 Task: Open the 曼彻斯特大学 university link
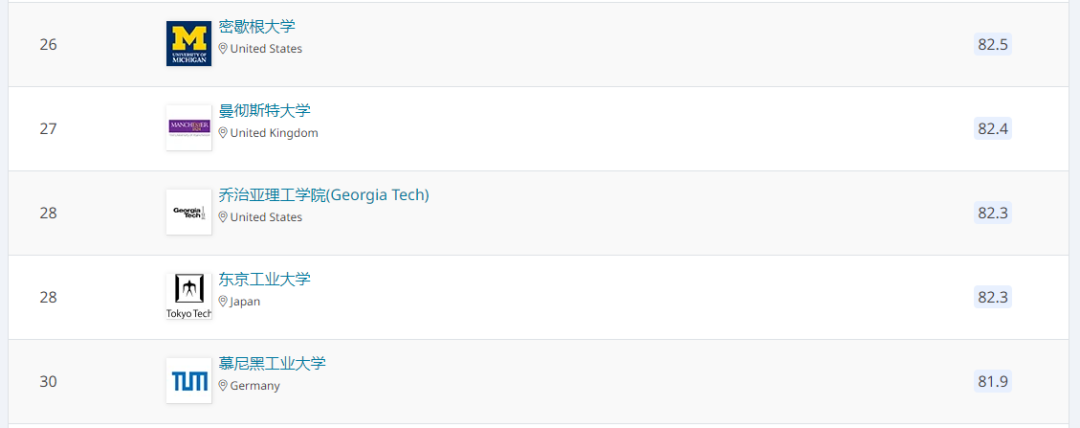coord(264,111)
